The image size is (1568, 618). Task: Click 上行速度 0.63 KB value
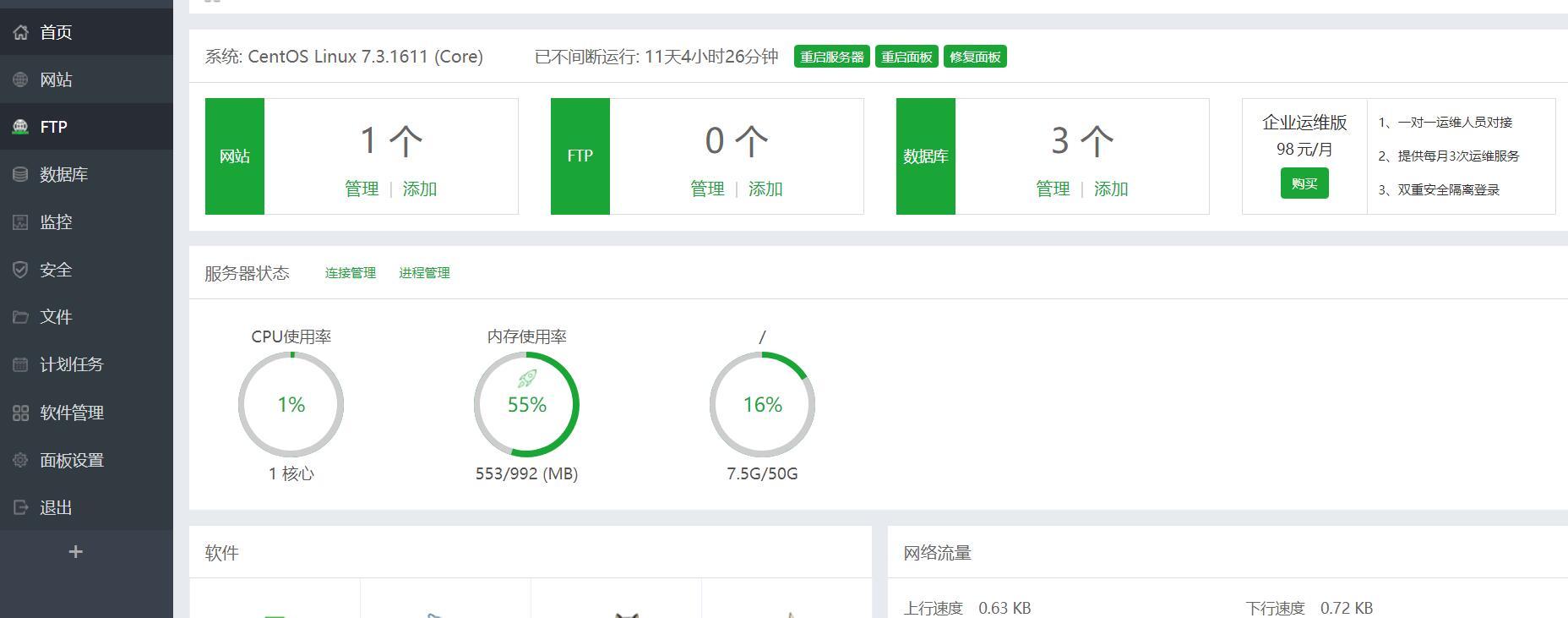[x=1004, y=608]
